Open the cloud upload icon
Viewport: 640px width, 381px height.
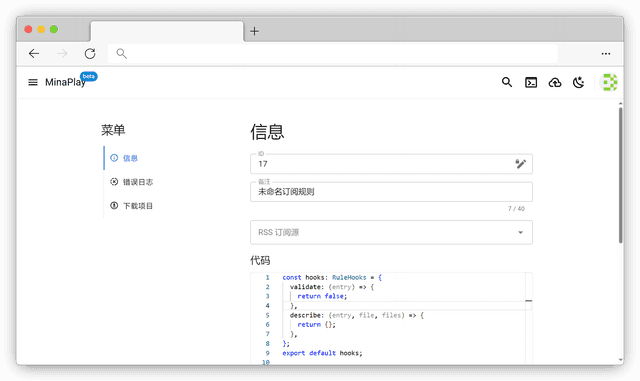point(555,82)
